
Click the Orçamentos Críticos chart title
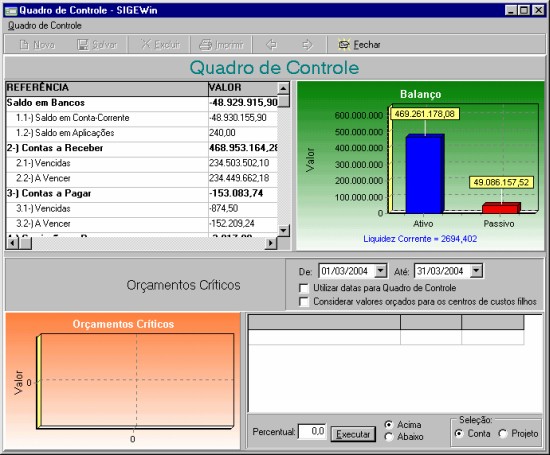point(123,324)
